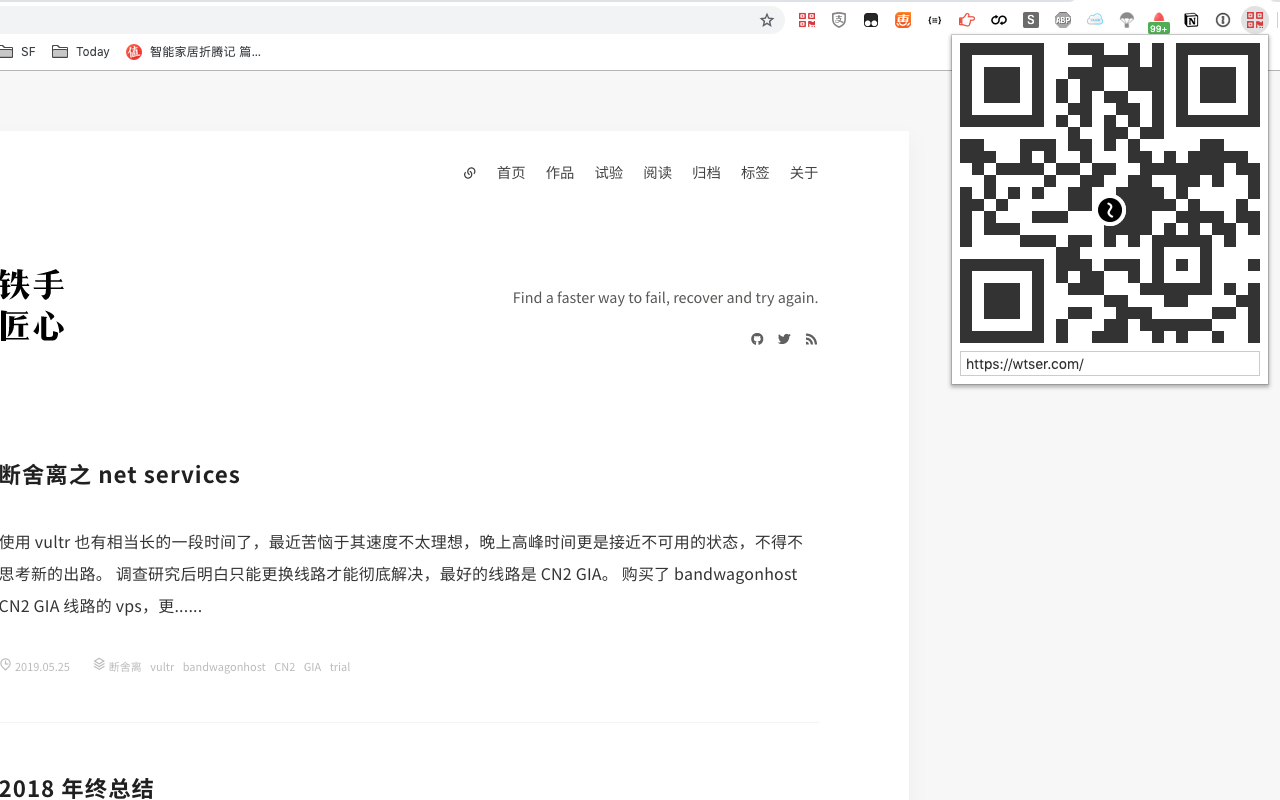Open the red bell extension with 99+ badge
Image resolution: width=1280 pixels, height=800 pixels.
click(x=1159, y=22)
